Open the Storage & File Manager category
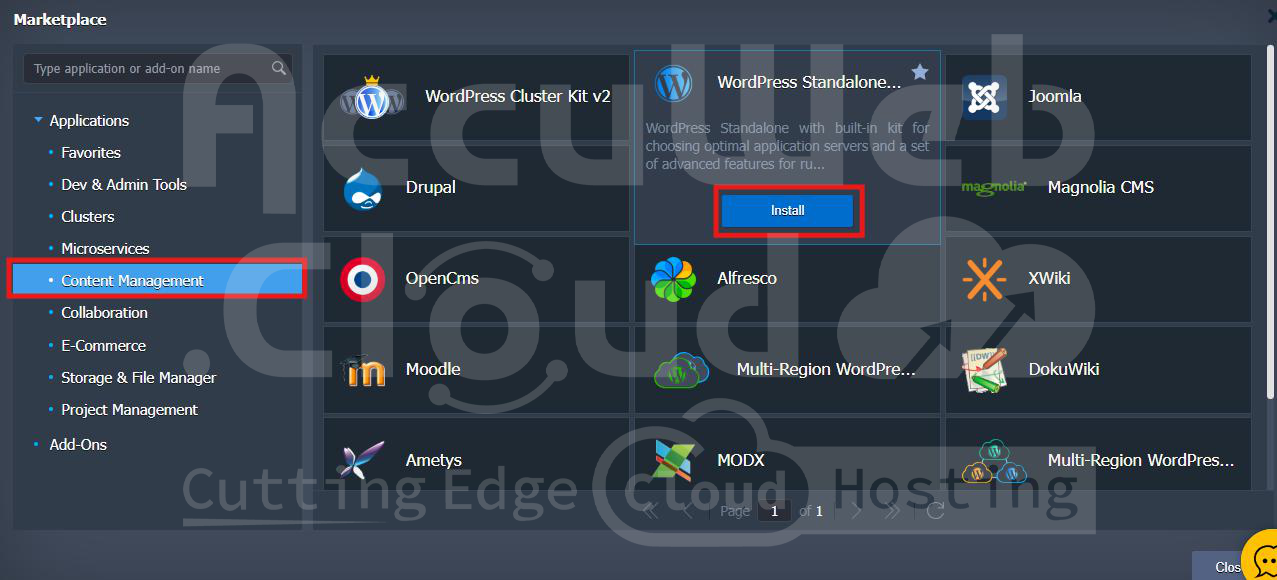This screenshot has height=580, width=1277. 139,377
